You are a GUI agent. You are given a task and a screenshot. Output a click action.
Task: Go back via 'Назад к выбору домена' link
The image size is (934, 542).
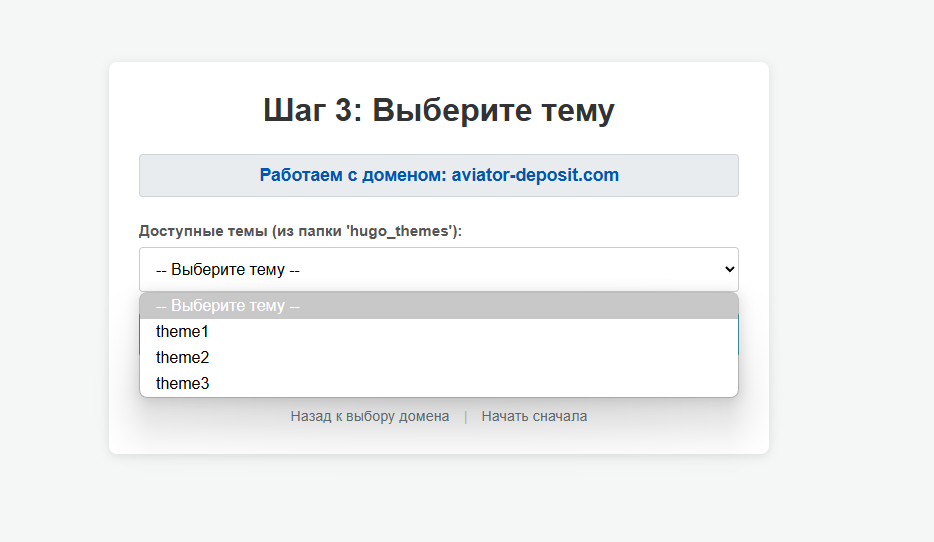tap(370, 416)
